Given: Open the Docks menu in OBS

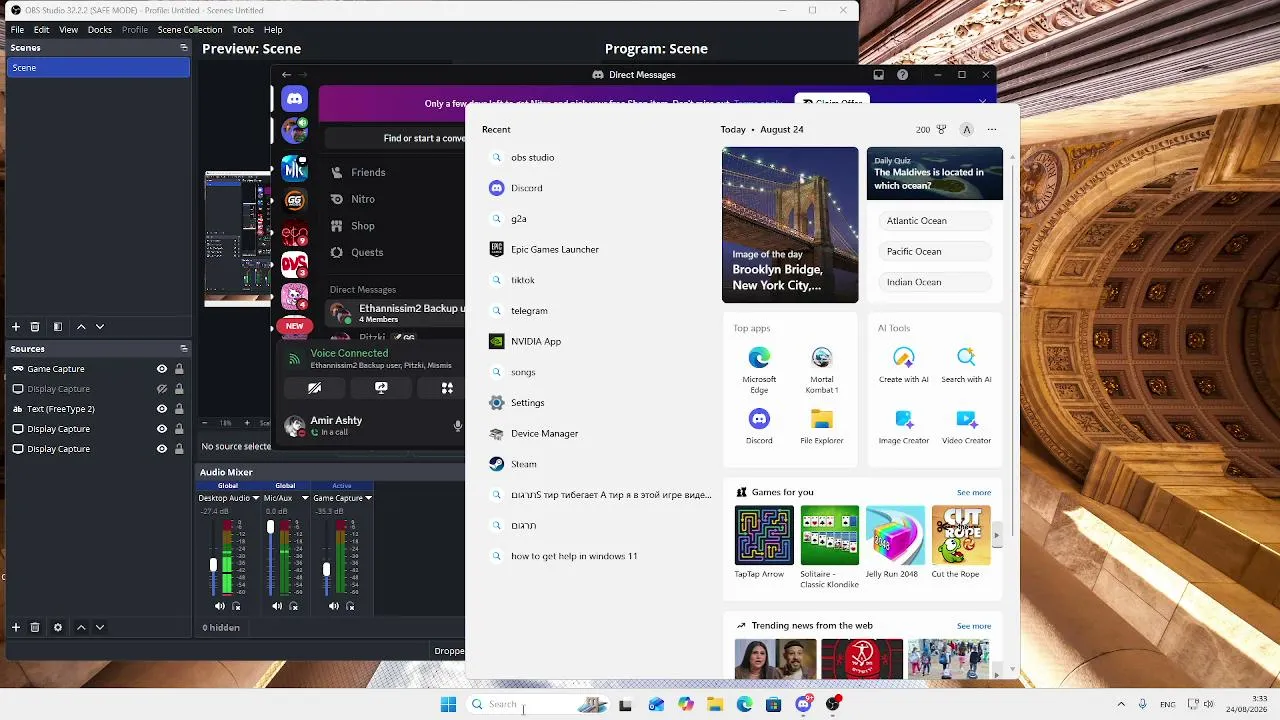Looking at the screenshot, I should 100,30.
